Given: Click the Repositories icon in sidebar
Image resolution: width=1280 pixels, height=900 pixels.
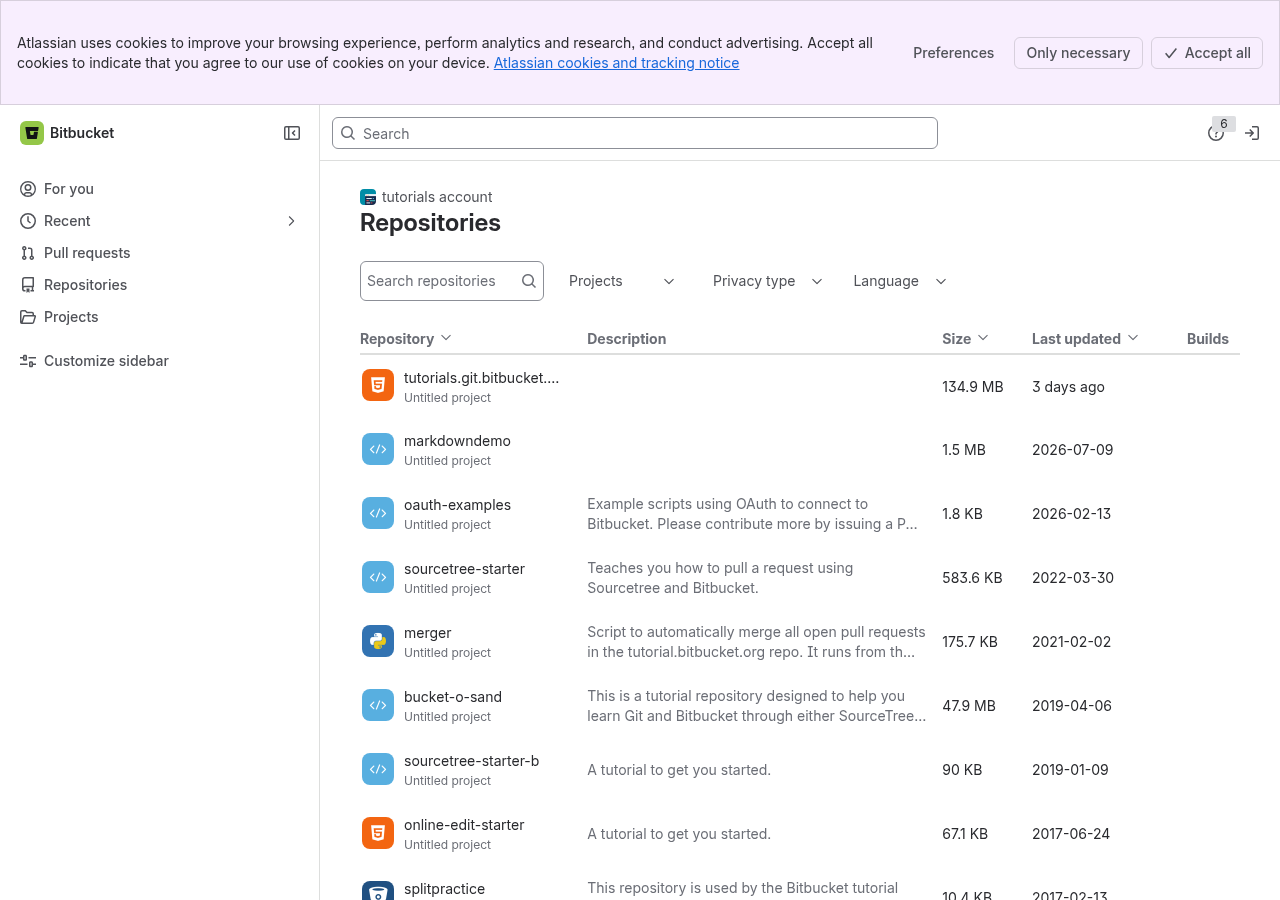Looking at the screenshot, I should tap(28, 285).
